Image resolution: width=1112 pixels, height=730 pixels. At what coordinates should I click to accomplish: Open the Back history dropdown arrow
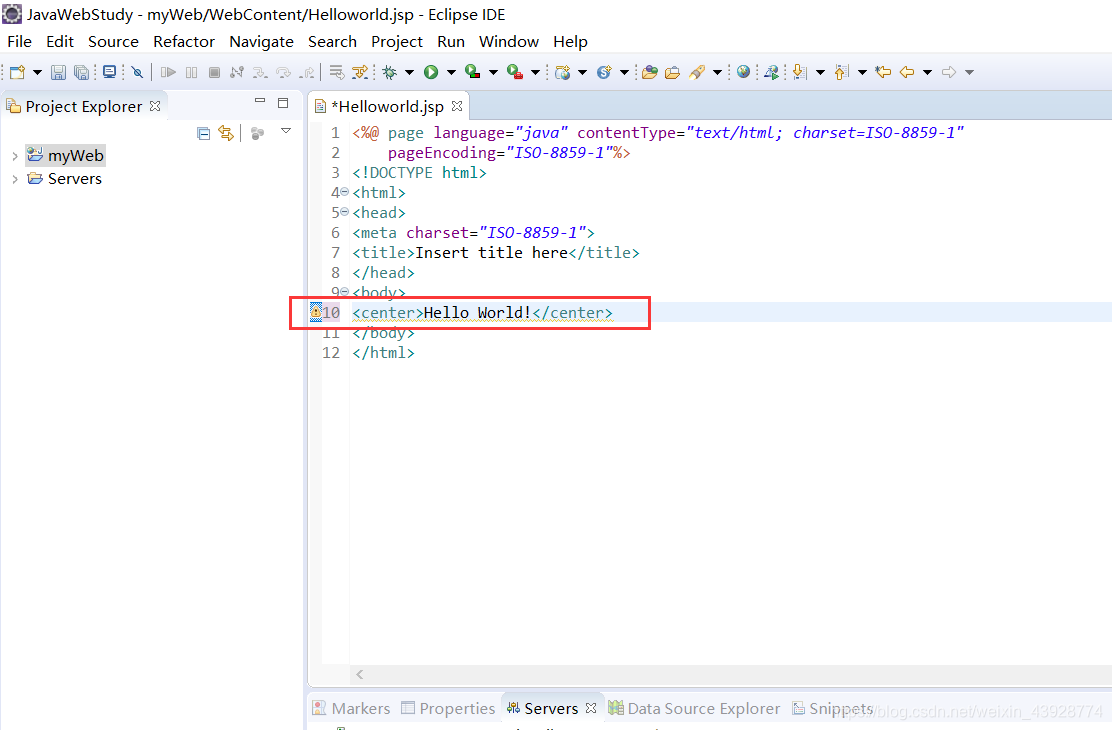(x=927, y=72)
